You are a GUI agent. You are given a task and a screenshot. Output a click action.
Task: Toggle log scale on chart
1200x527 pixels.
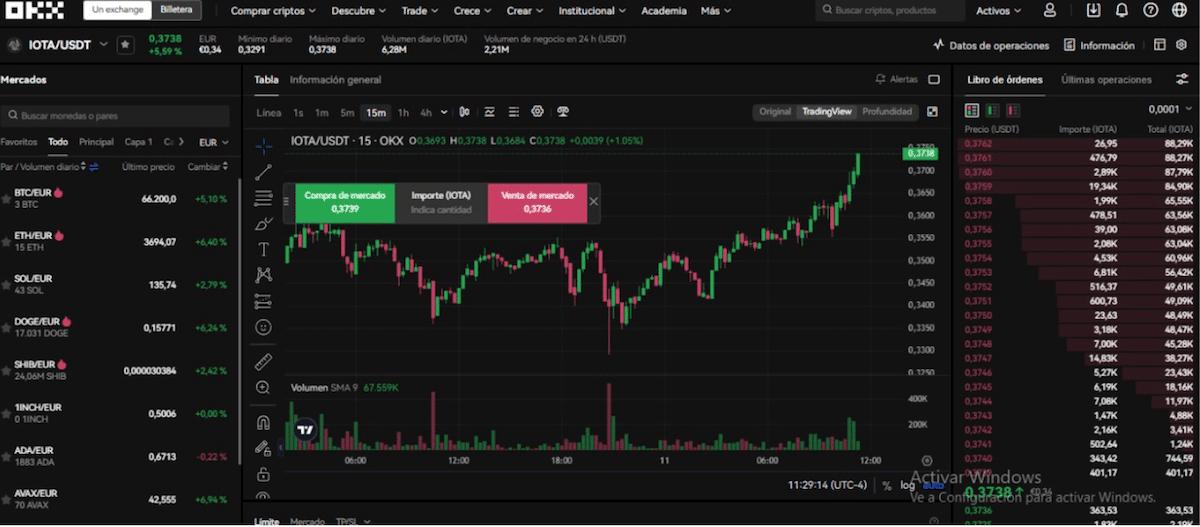[x=906, y=485]
